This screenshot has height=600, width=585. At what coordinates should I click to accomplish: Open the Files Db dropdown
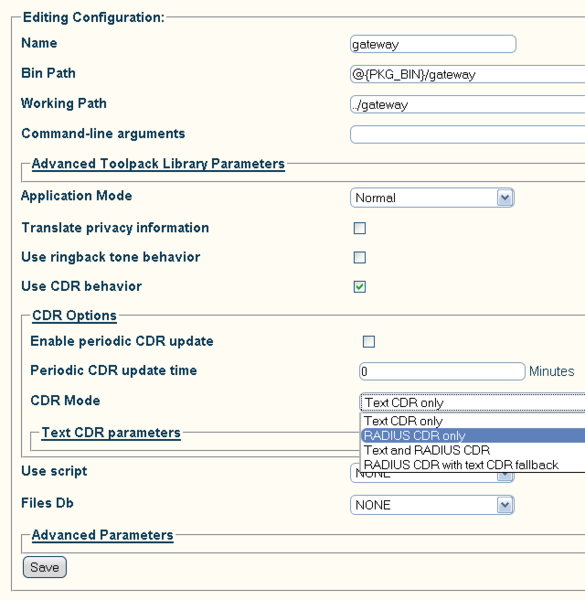point(432,505)
